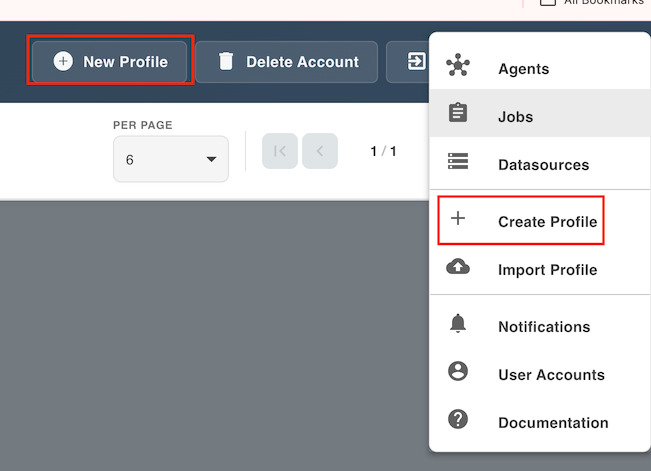The width and height of the screenshot is (651, 471).
Task: Open the Per Page dropdown
Action: (x=171, y=159)
